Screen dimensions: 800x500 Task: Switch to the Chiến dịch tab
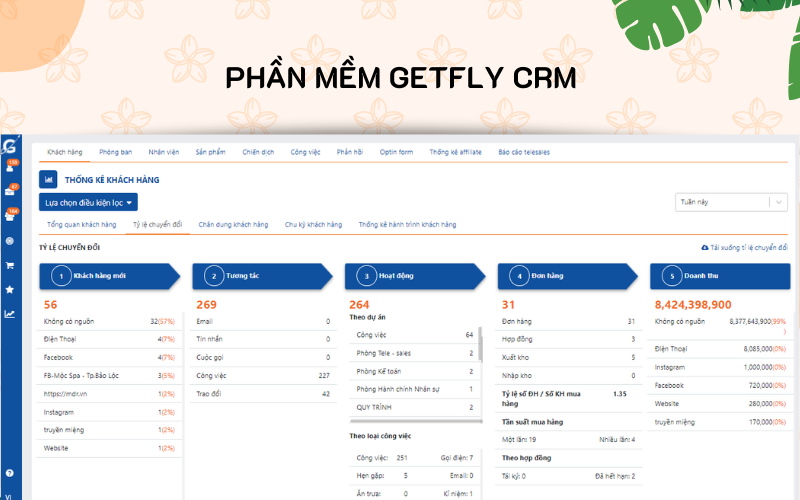[x=258, y=152]
